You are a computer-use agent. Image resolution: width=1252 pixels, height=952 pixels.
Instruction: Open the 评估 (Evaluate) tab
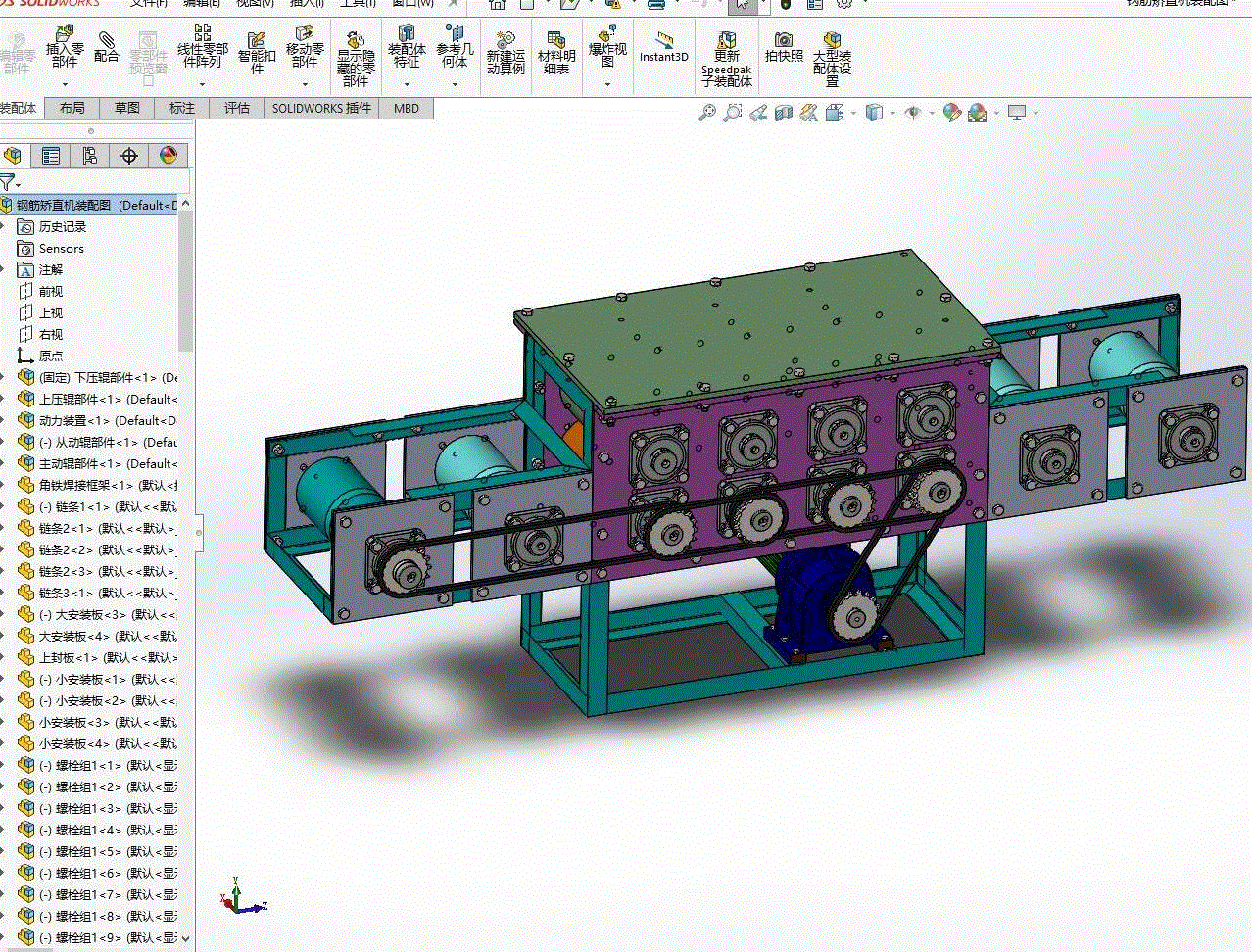coord(237,108)
